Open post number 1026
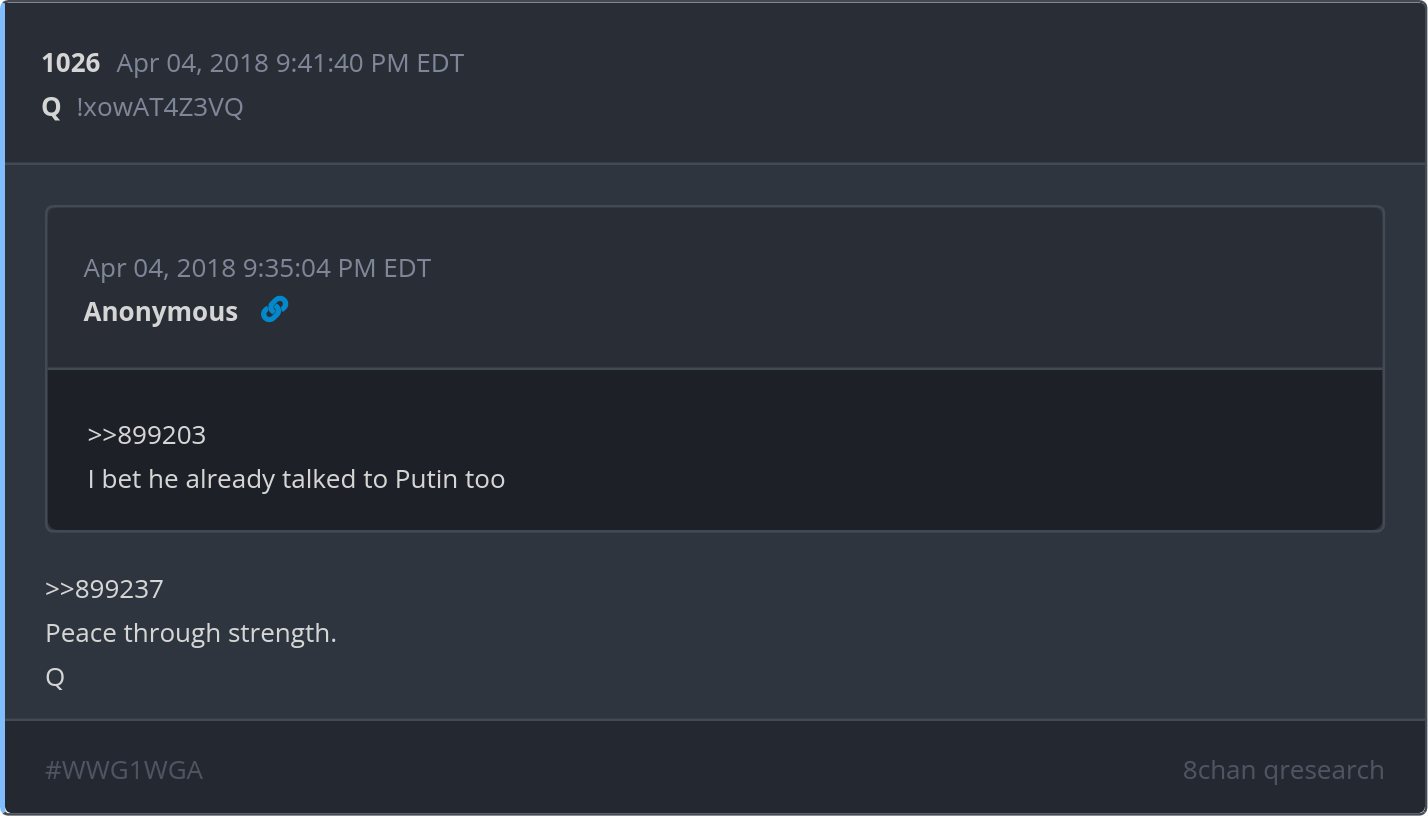This screenshot has width=1428, height=816. [71, 64]
